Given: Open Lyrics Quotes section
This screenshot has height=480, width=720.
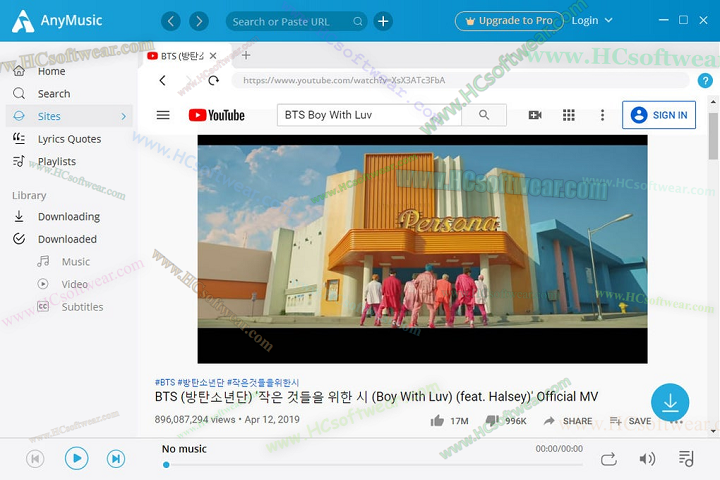Looking at the screenshot, I should tap(69, 139).
